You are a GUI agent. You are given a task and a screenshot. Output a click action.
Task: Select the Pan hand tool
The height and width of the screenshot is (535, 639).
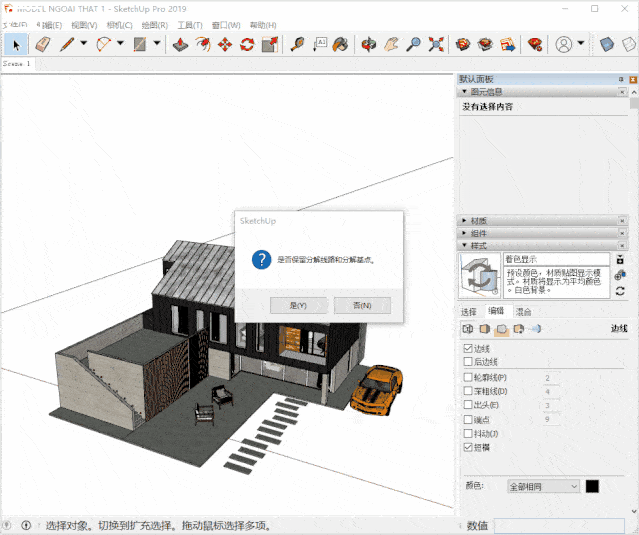(391, 44)
